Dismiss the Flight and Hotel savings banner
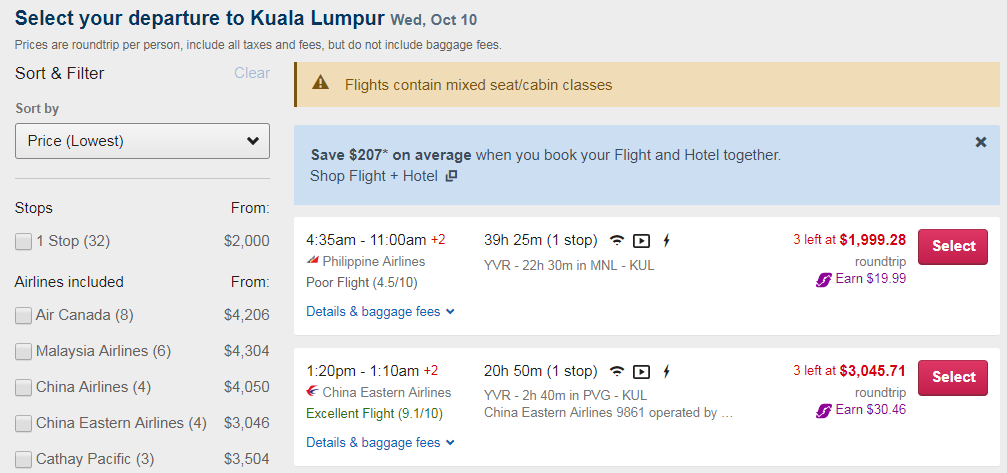Viewport: 1007px width, 473px height. click(x=981, y=142)
